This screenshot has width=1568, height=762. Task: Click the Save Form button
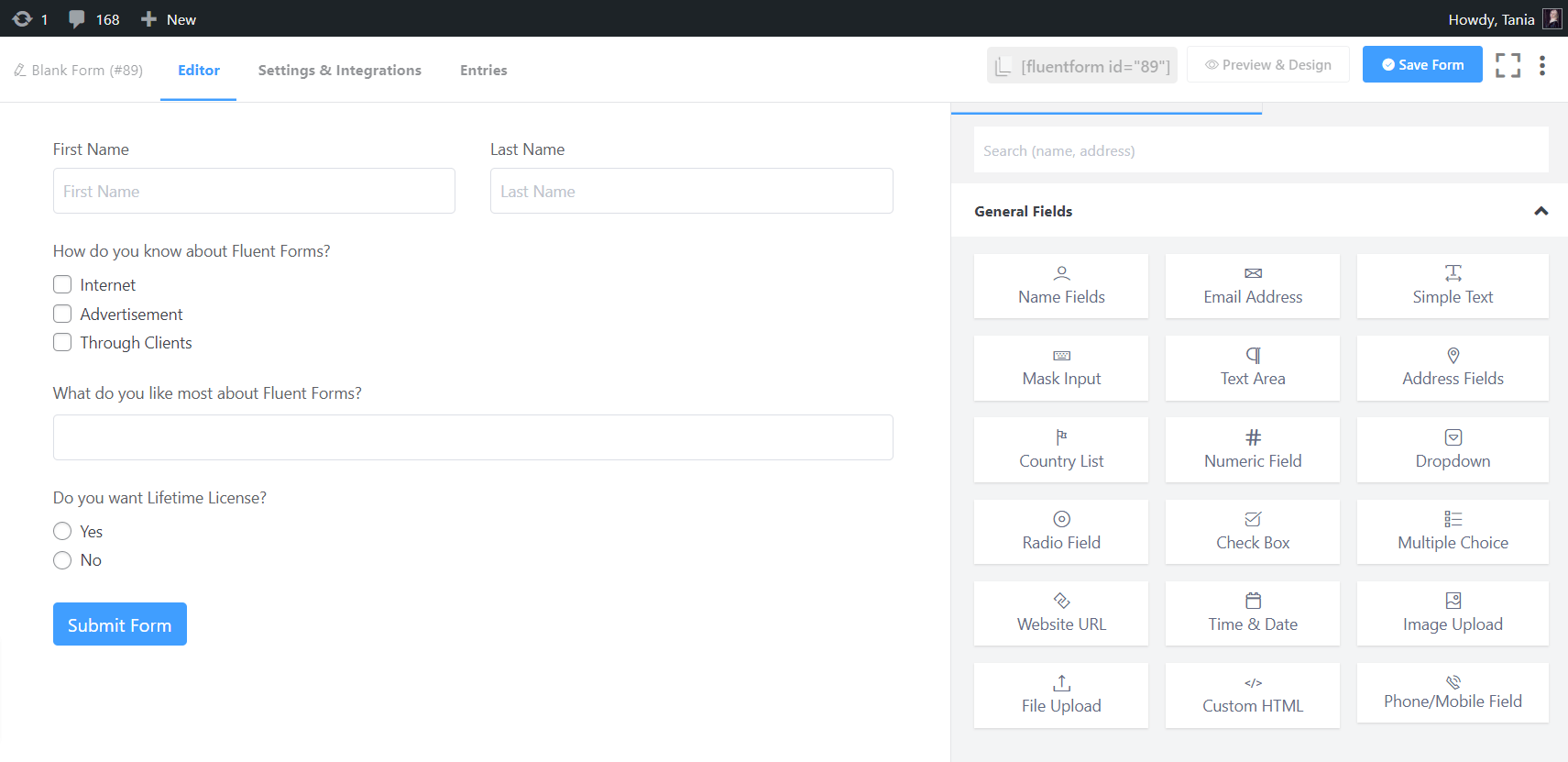click(1422, 64)
